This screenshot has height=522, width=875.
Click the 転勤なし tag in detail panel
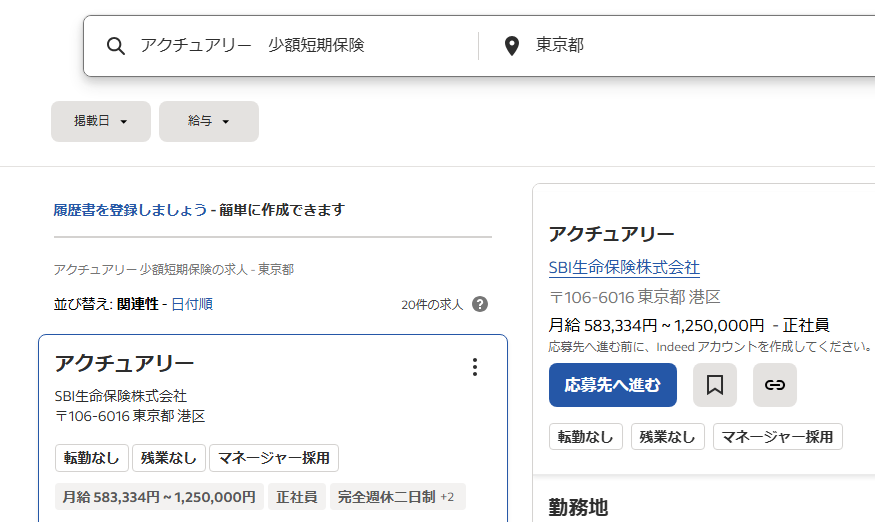[586, 437]
